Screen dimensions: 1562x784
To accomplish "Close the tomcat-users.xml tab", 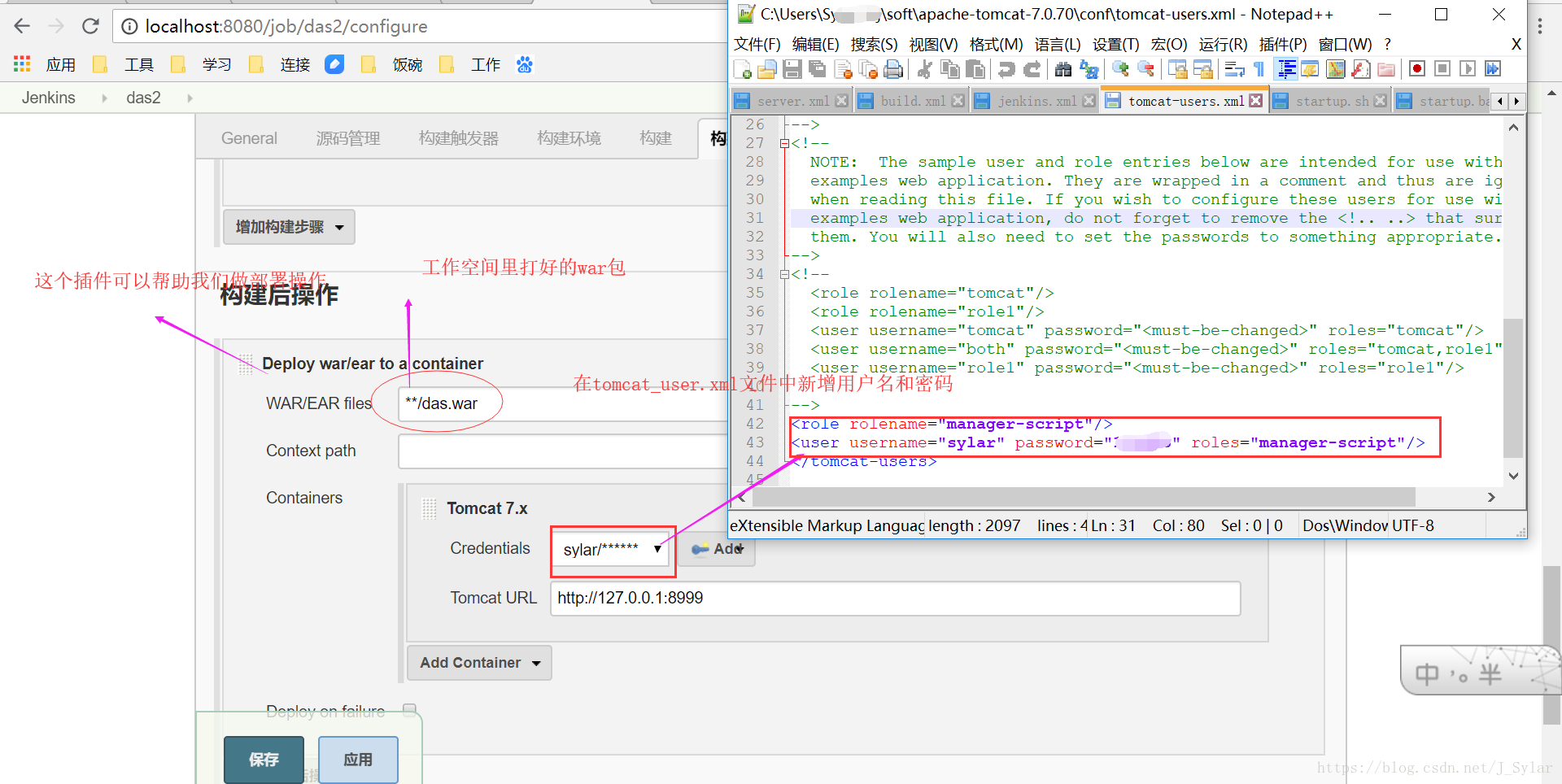I will click(1256, 101).
